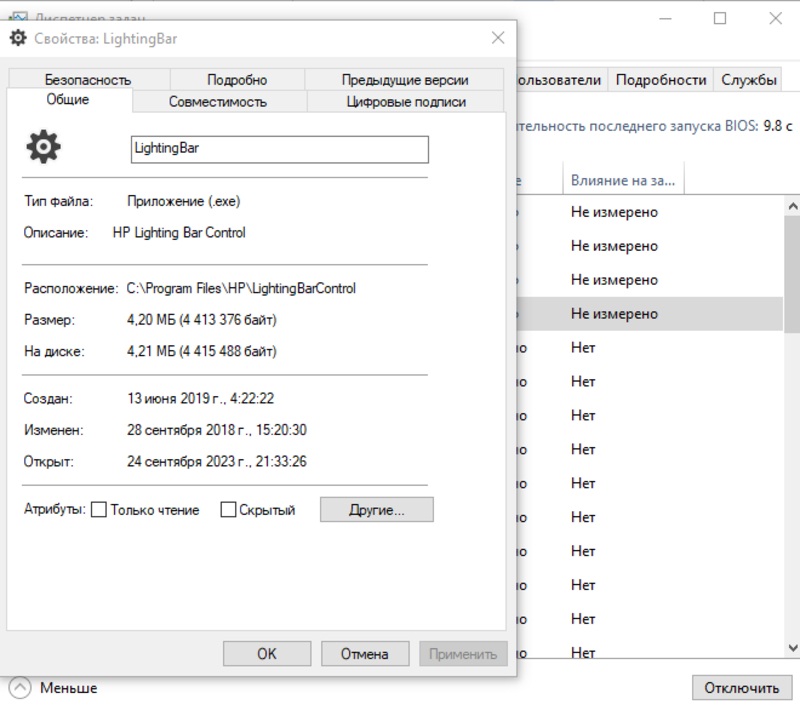Viewport: 800px width, 716px height.
Task: Click the large gear application icon
Action: pyautogui.click(x=43, y=149)
